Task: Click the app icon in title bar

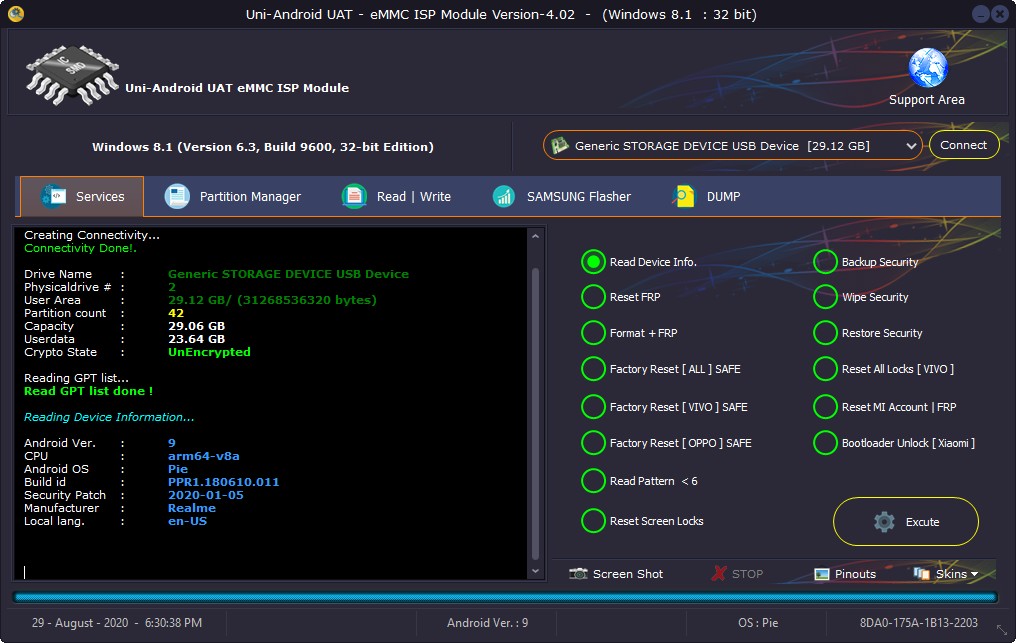Action: click(x=15, y=14)
